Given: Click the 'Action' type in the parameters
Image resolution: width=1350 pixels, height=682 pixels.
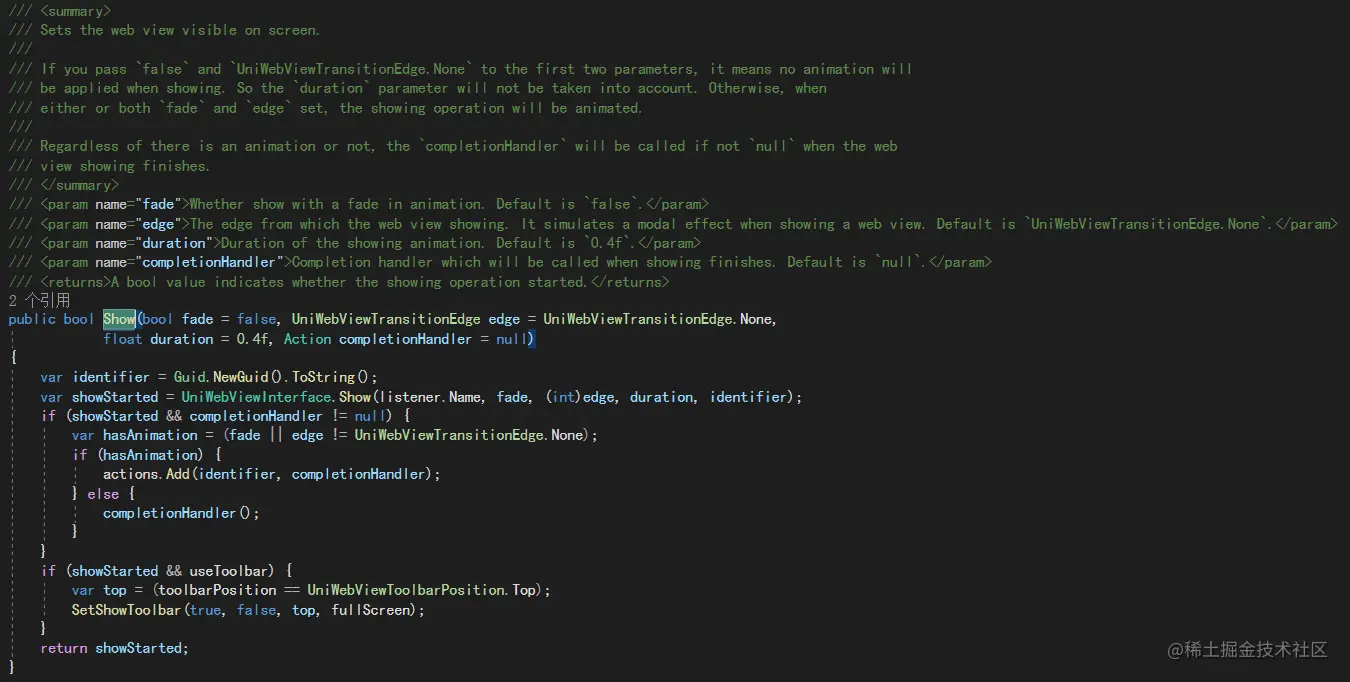Looking at the screenshot, I should tap(307, 339).
